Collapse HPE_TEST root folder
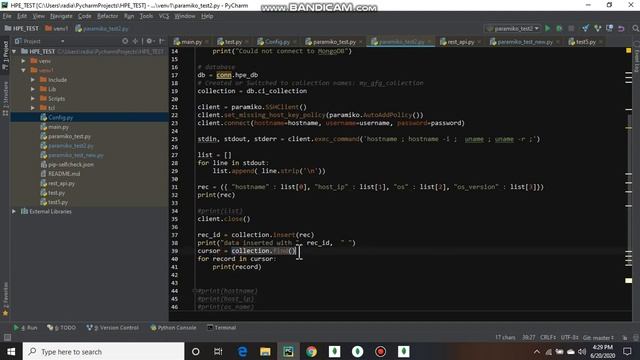 click(14, 51)
